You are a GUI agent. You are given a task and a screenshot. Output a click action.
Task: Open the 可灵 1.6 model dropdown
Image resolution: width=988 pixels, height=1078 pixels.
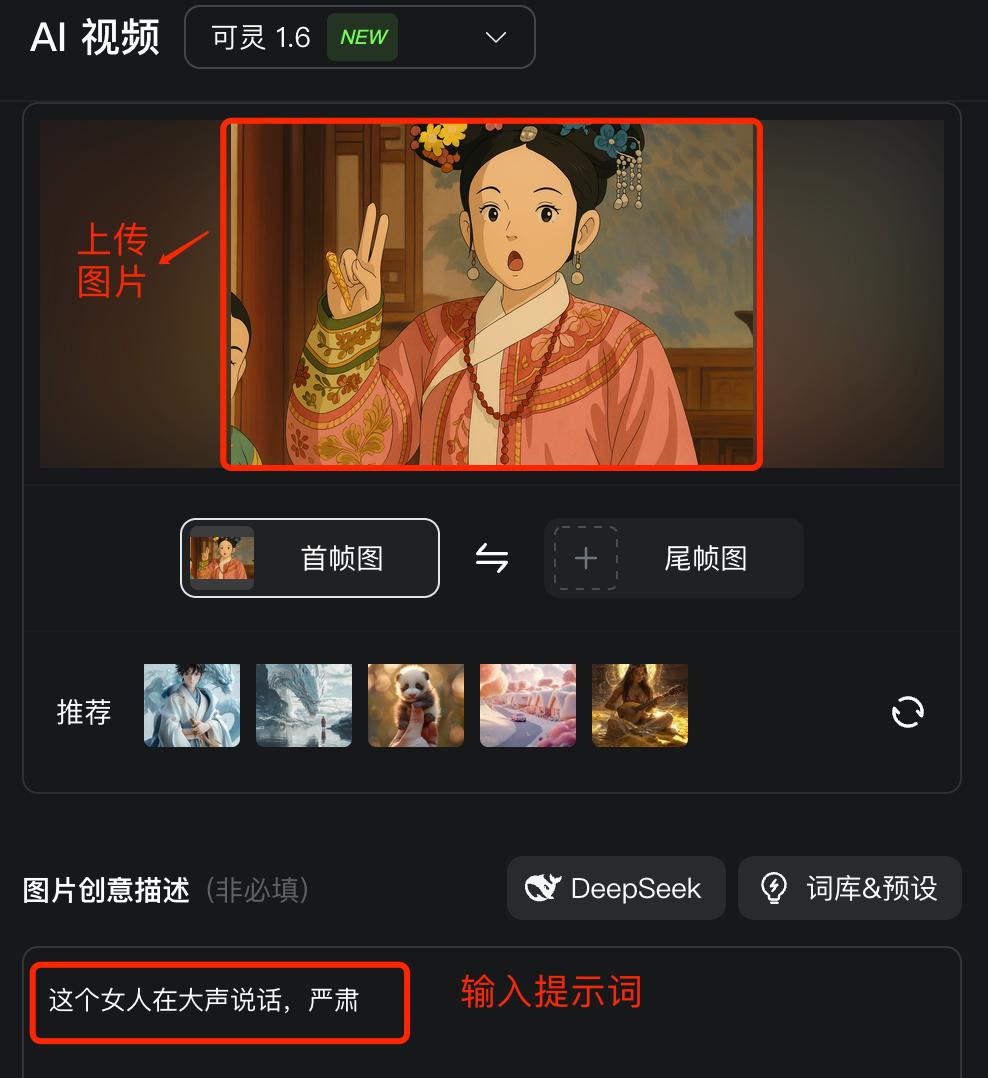(360, 37)
